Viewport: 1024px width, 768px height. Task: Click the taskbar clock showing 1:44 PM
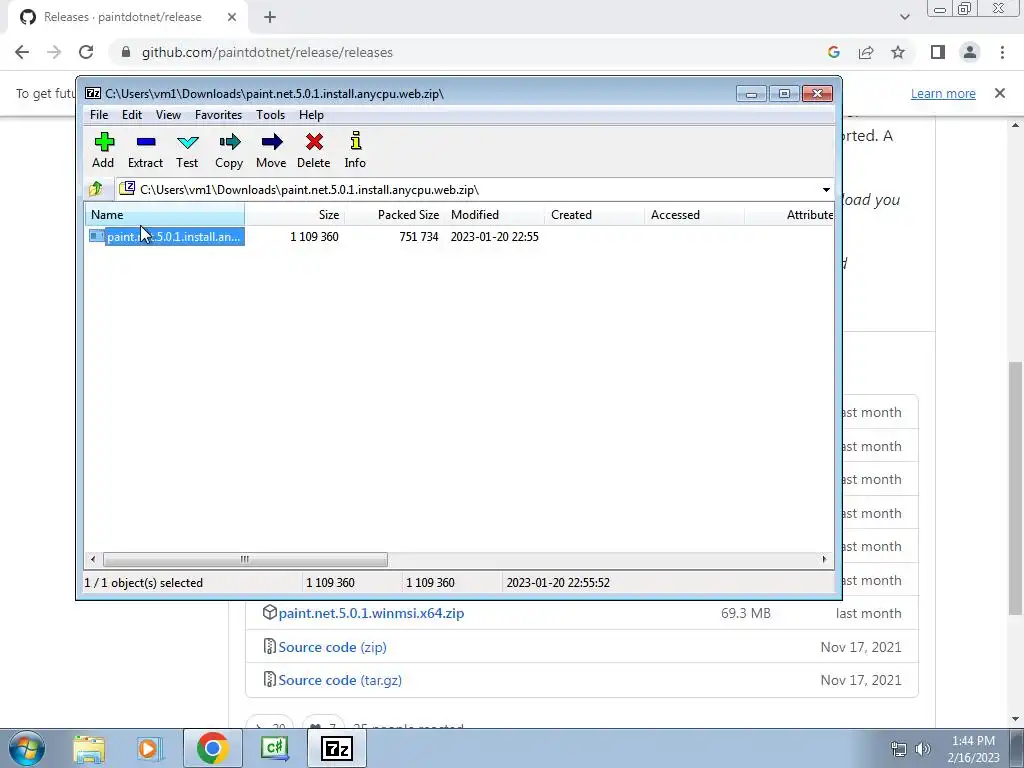point(973,749)
